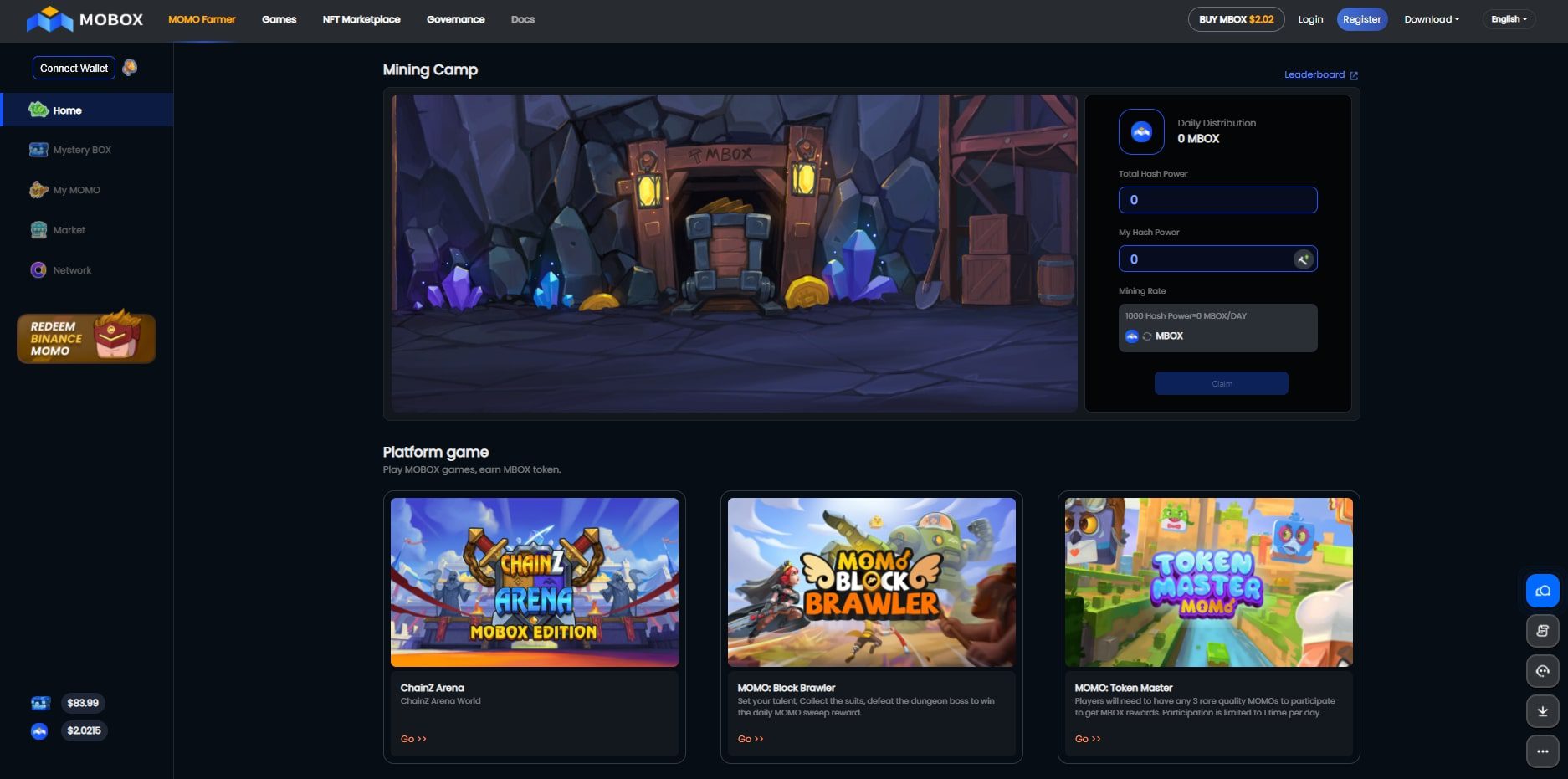Screen dimensions: 1568x779
Task: Click the 'MOMO: Block Brawler' card title
Action: tap(787, 688)
